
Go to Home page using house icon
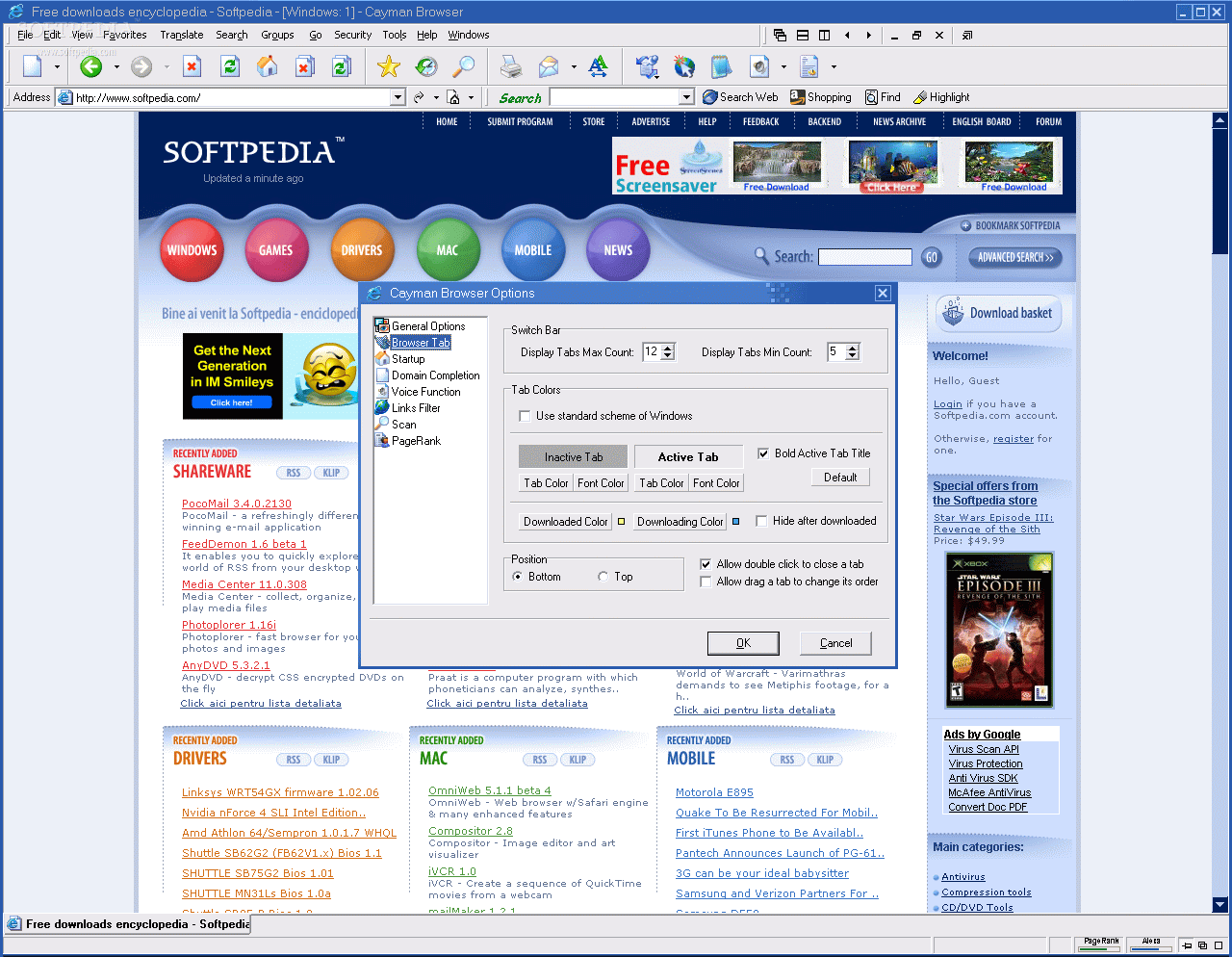[268, 66]
